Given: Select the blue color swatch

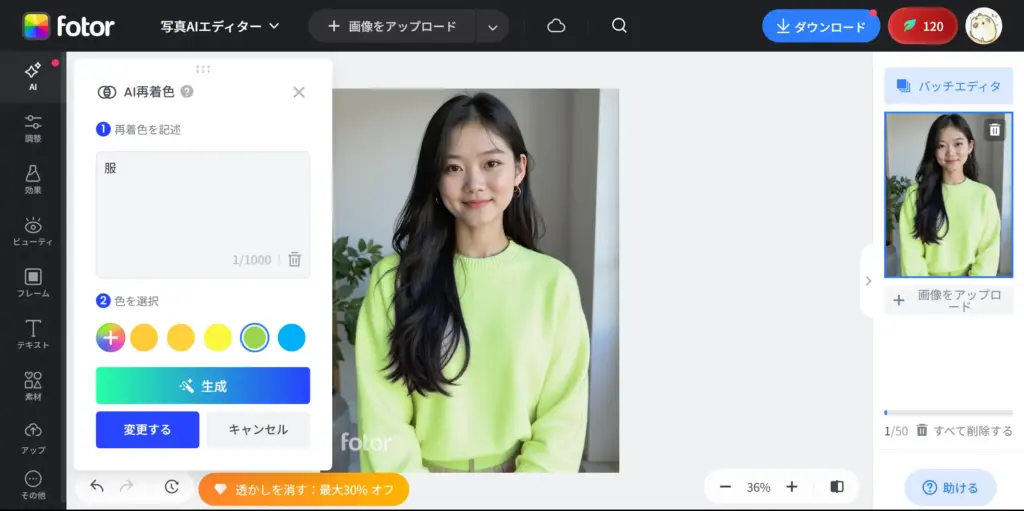Looking at the screenshot, I should [291, 338].
